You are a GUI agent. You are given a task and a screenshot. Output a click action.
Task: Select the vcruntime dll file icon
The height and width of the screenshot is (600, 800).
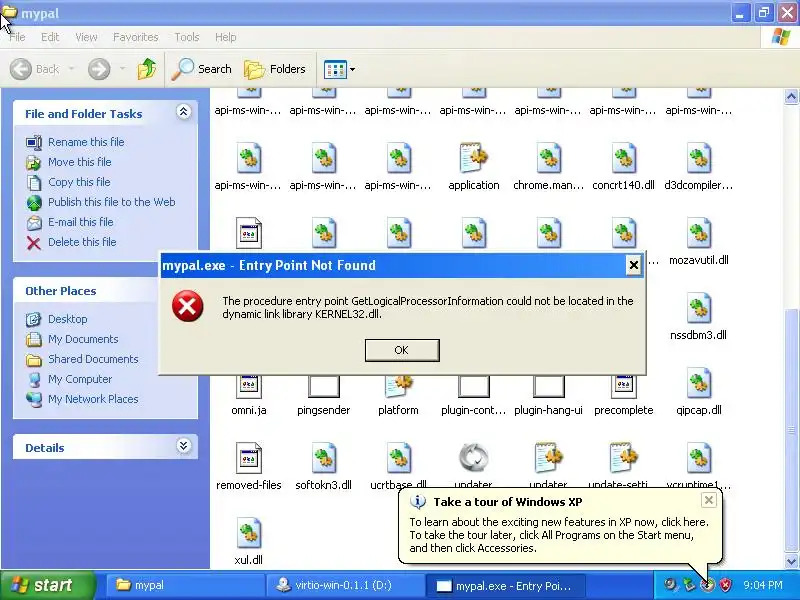click(699, 458)
